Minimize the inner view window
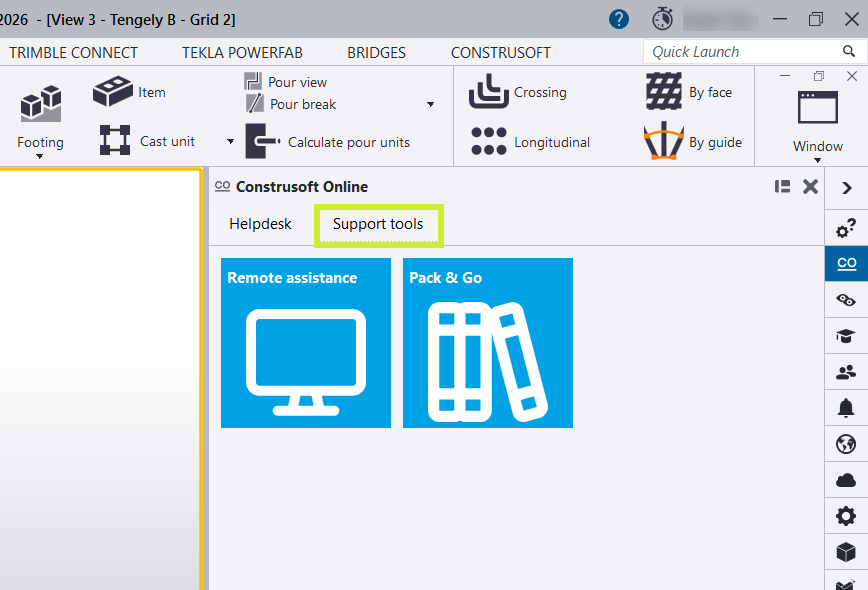 pos(785,76)
